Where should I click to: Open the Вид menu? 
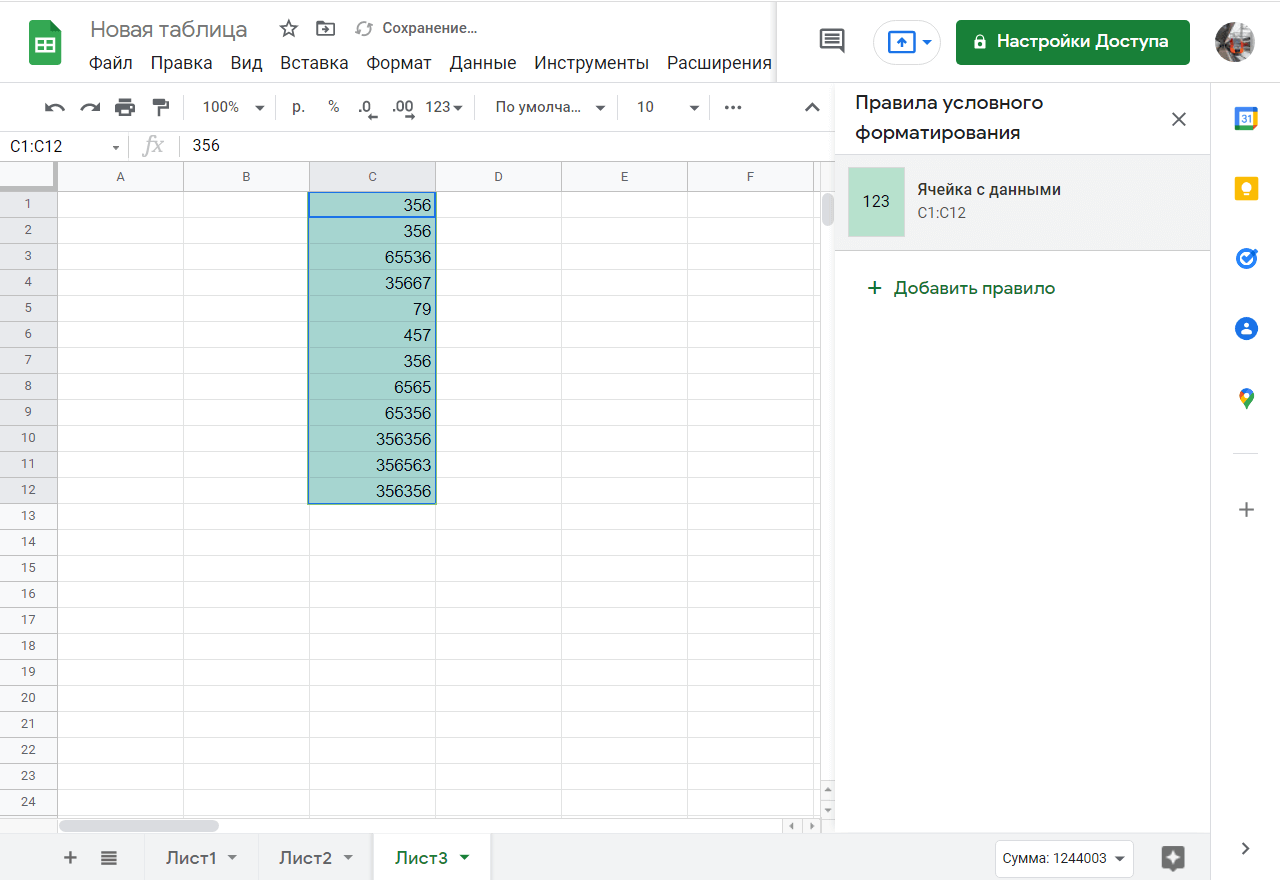[x=246, y=63]
